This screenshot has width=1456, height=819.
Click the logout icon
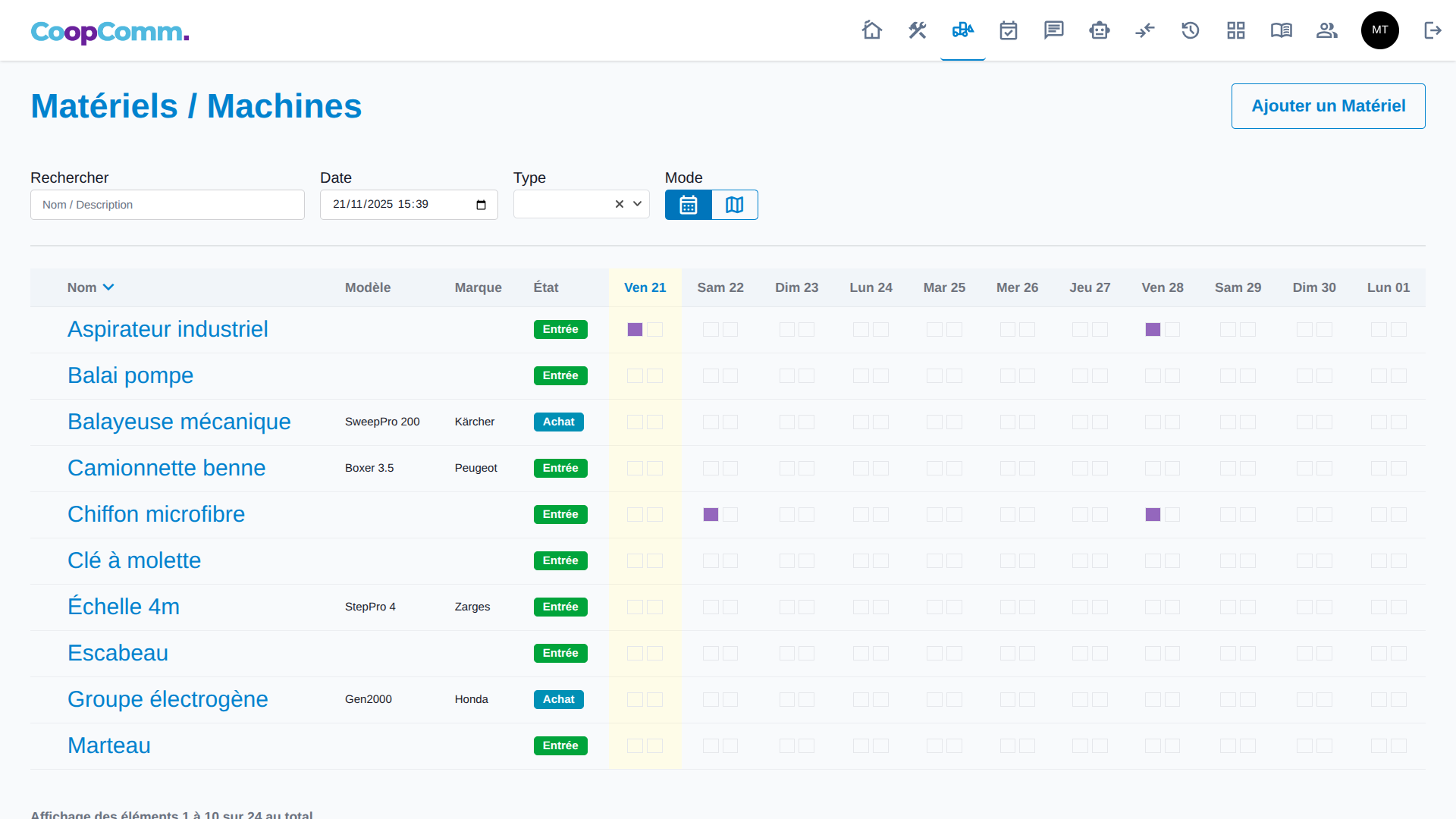pyautogui.click(x=1432, y=30)
